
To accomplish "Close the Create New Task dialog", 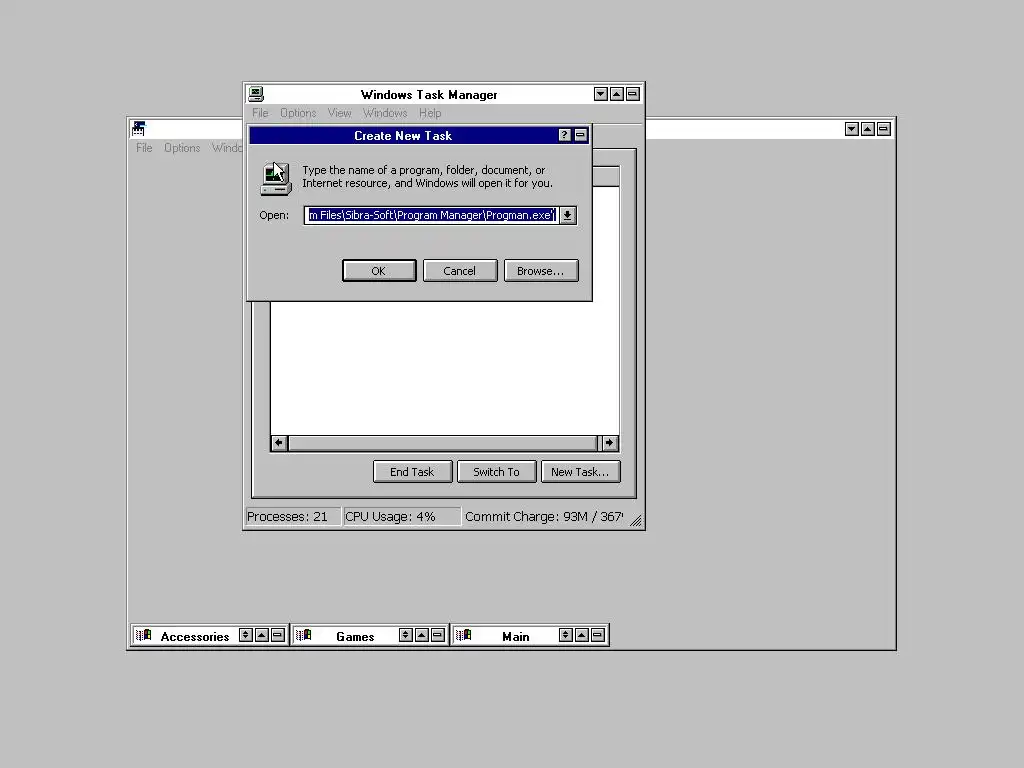I will pyautogui.click(x=581, y=135).
